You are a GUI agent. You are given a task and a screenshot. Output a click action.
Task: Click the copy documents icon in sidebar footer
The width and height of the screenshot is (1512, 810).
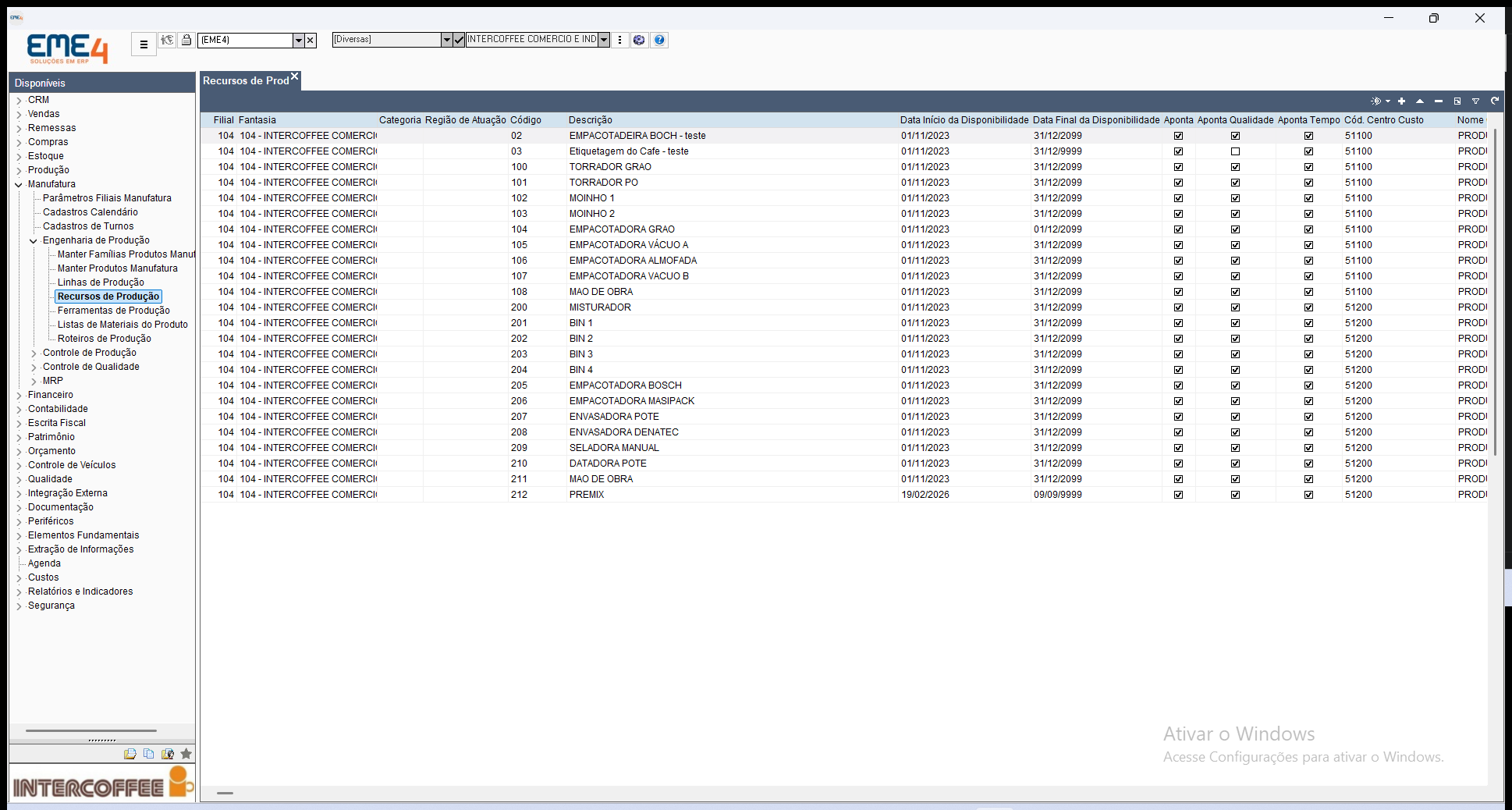(148, 754)
